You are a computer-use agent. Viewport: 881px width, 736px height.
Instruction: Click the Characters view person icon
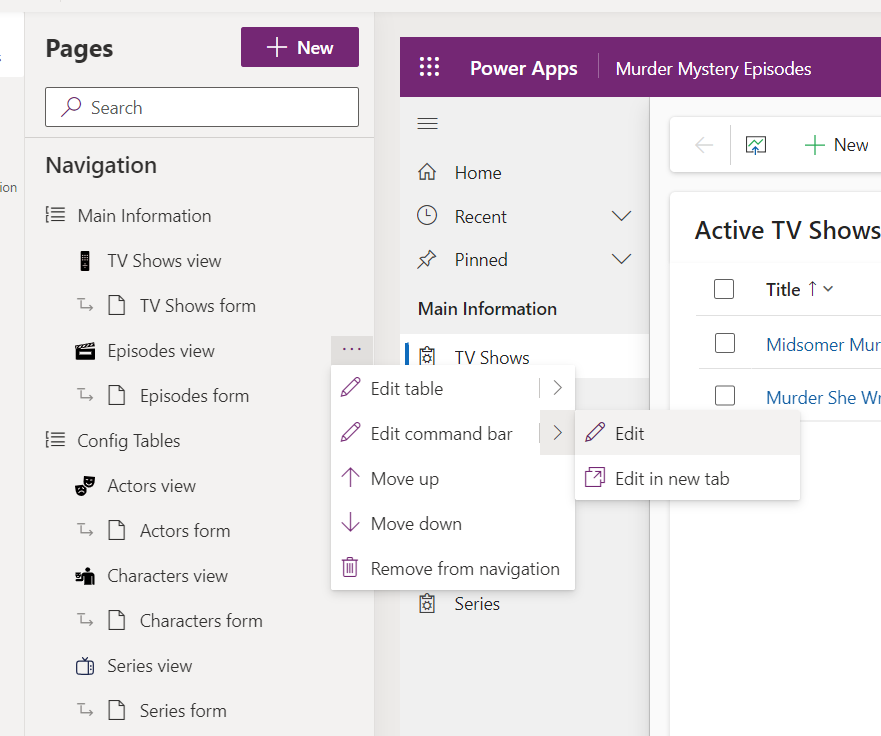85,576
